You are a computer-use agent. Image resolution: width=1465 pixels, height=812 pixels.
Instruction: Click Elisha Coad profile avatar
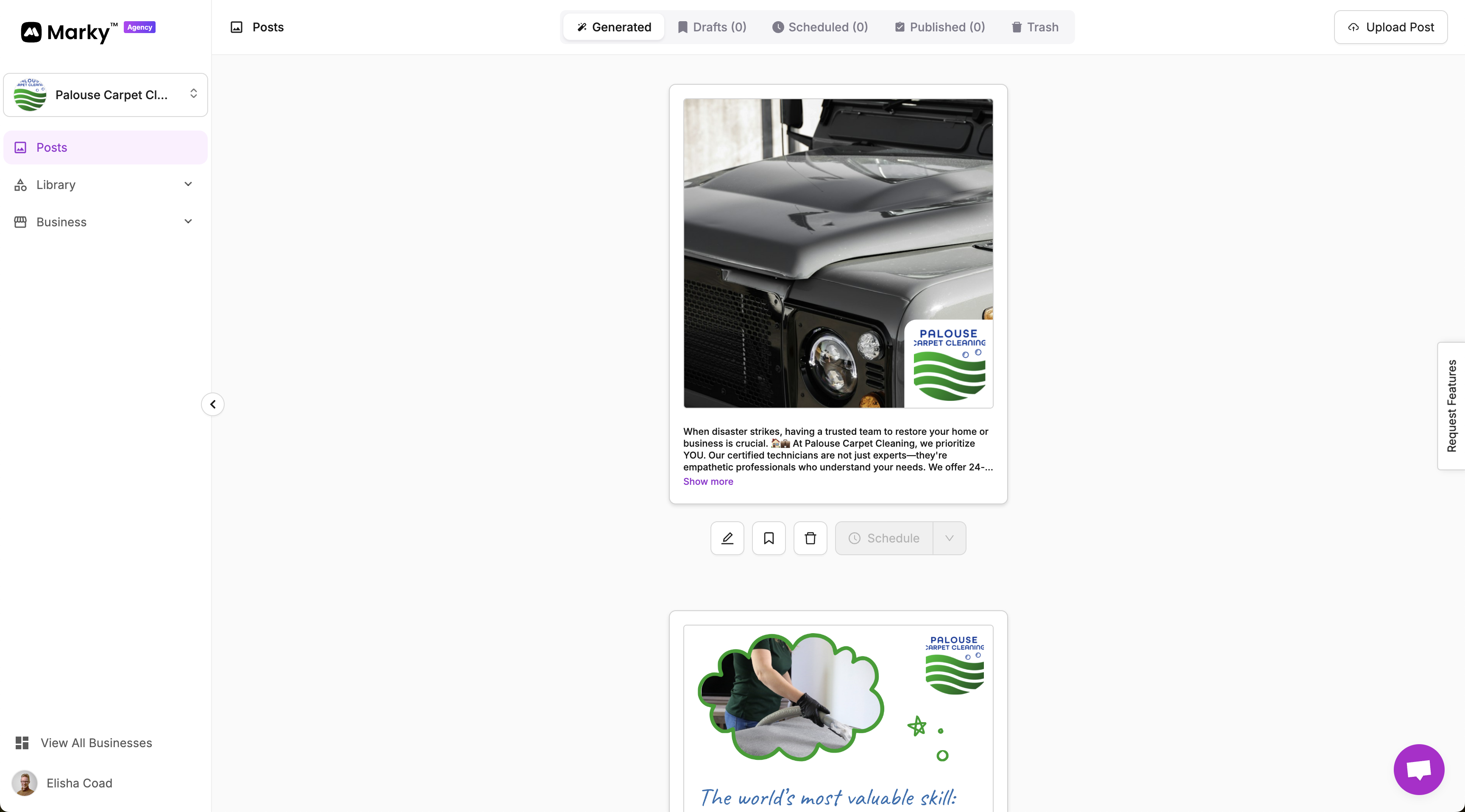tap(25, 783)
